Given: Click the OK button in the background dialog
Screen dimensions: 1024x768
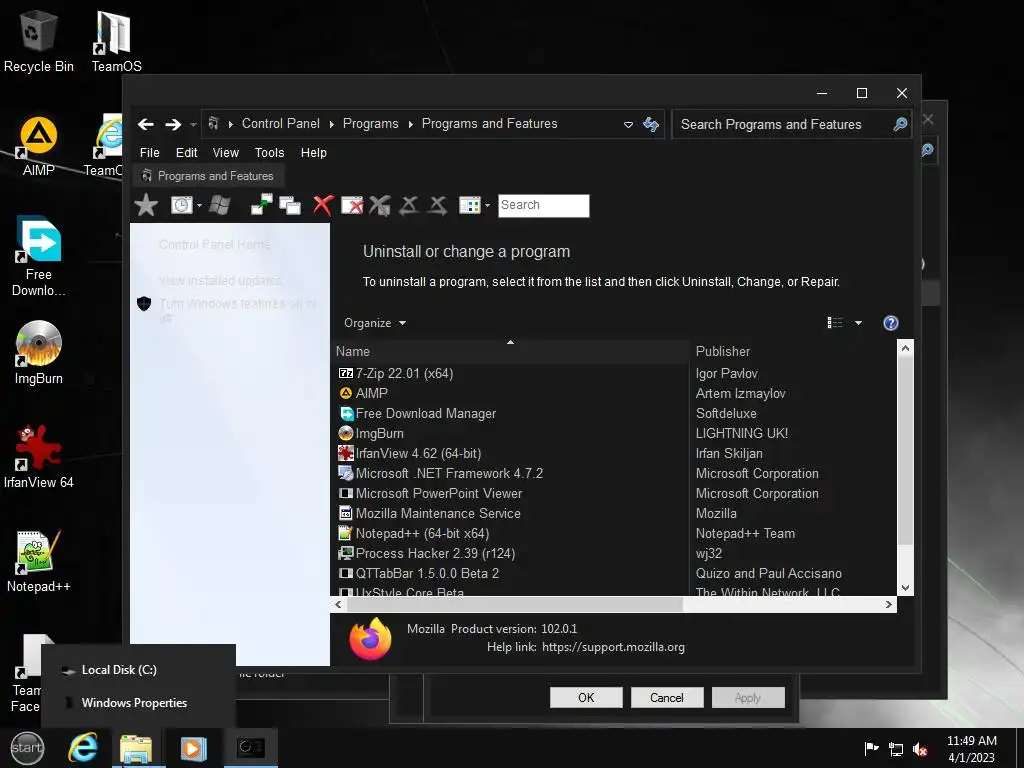Looking at the screenshot, I should (x=586, y=697).
